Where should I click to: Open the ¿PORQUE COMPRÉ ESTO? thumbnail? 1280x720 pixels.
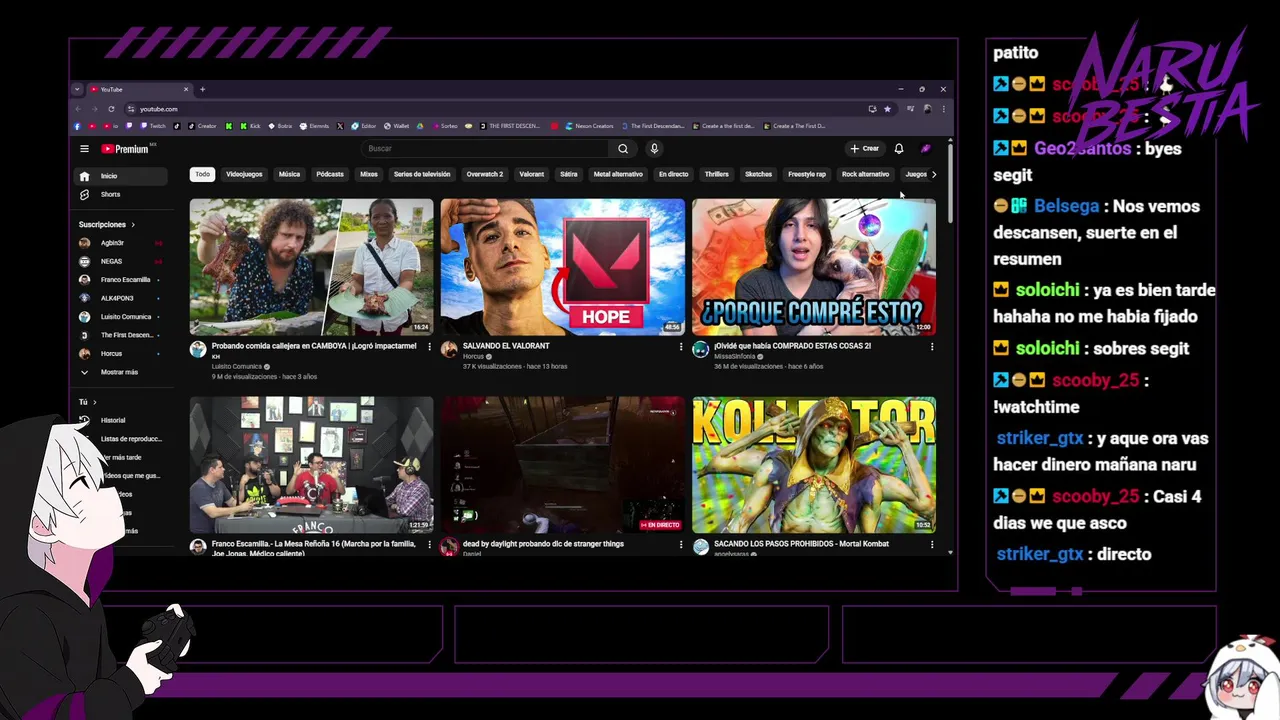pos(814,267)
